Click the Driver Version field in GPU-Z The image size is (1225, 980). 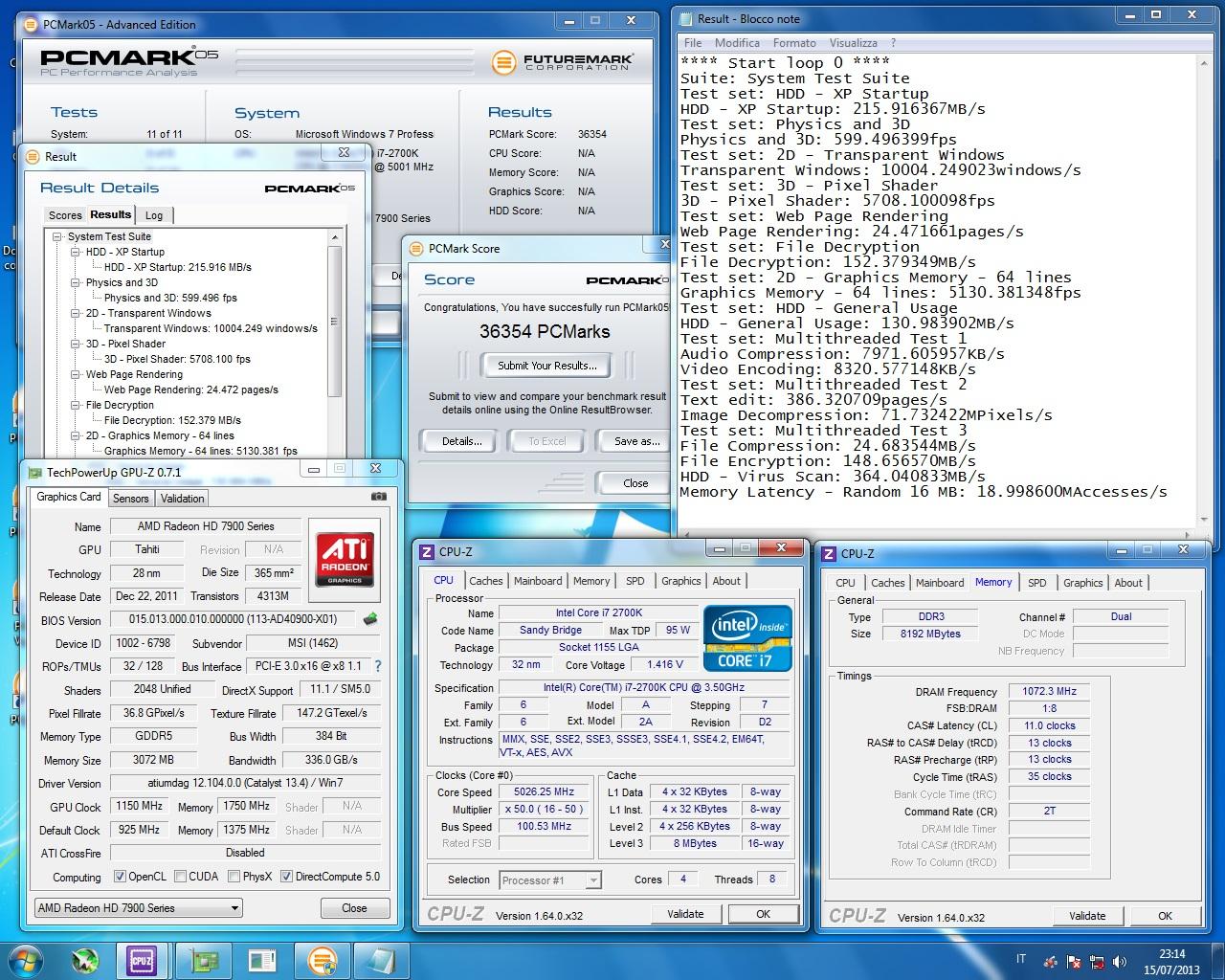[245, 783]
